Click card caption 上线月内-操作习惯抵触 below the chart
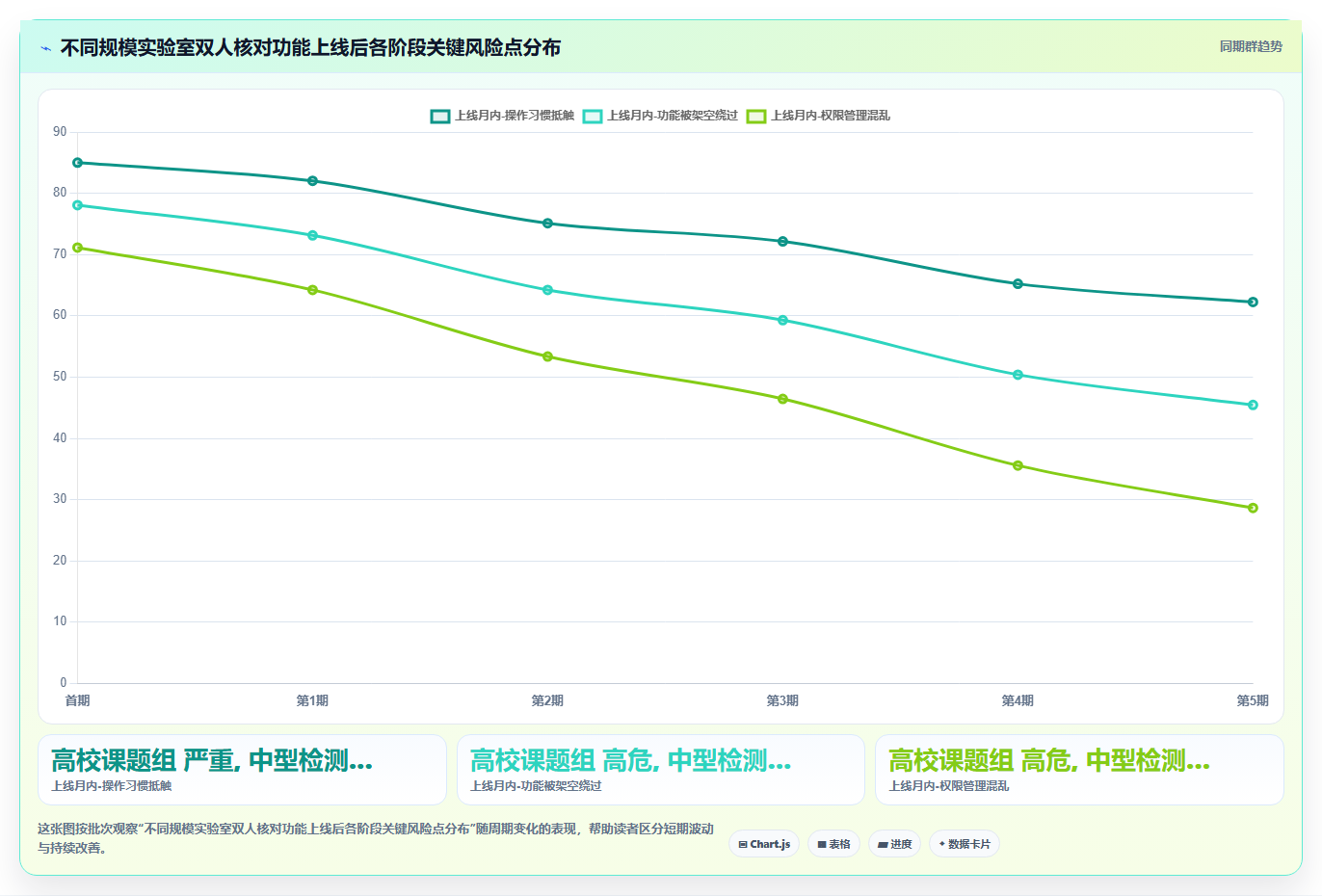 [112, 786]
